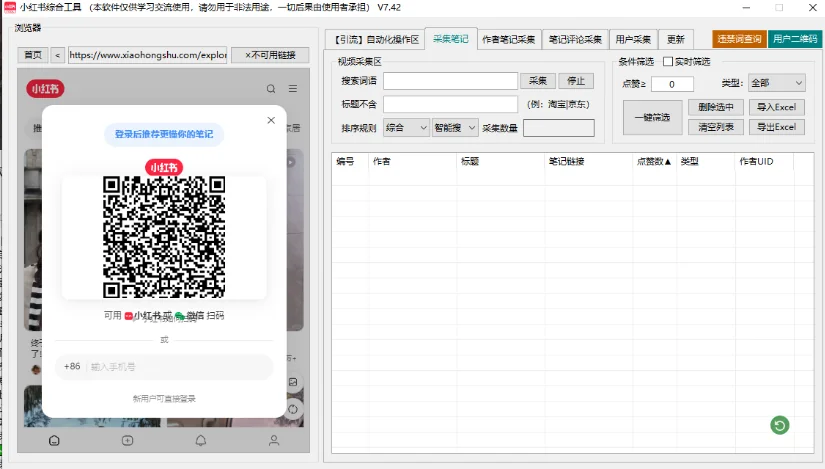Viewport: 825px width, 469px height.
Task: Click the +86 country code selector
Action: pos(72,366)
